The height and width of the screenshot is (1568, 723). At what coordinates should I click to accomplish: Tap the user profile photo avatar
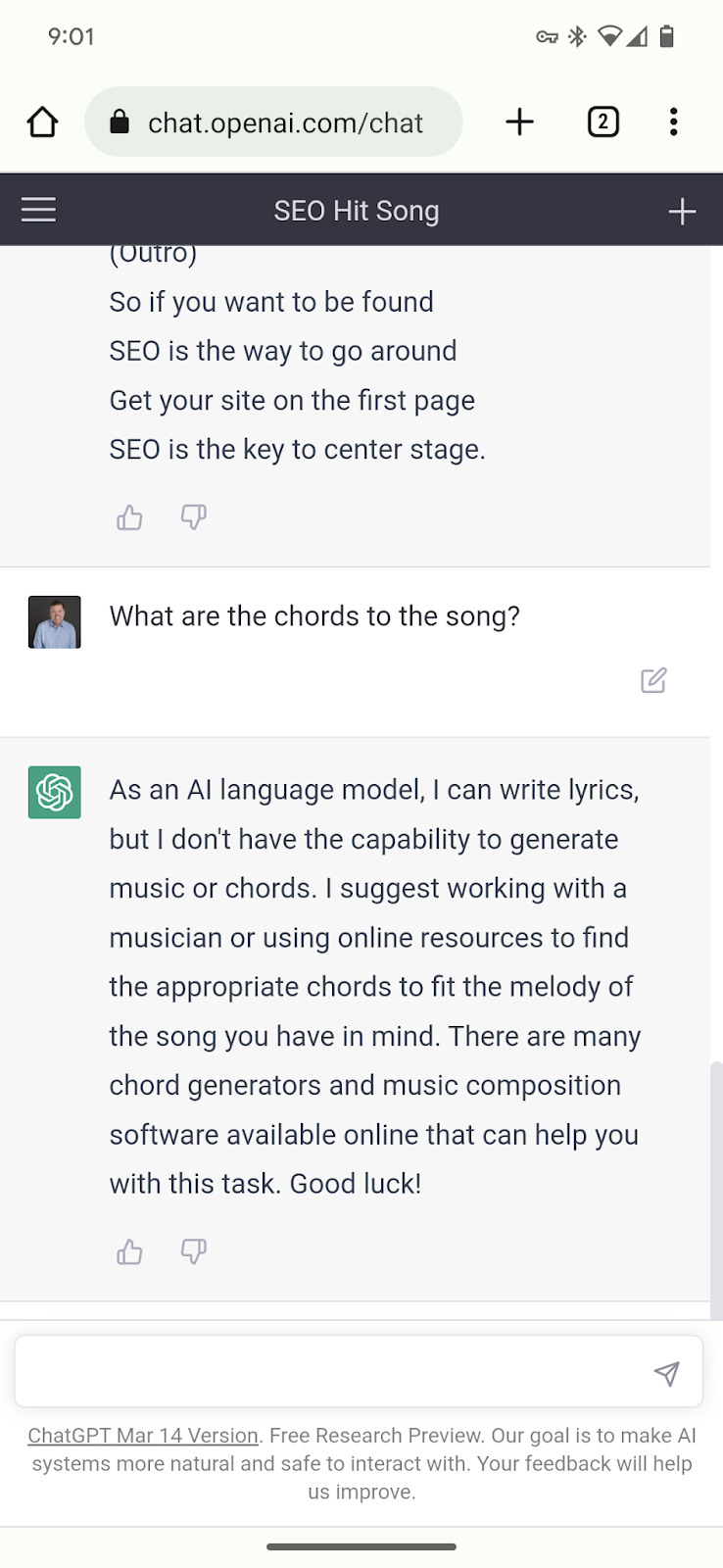[x=55, y=622]
